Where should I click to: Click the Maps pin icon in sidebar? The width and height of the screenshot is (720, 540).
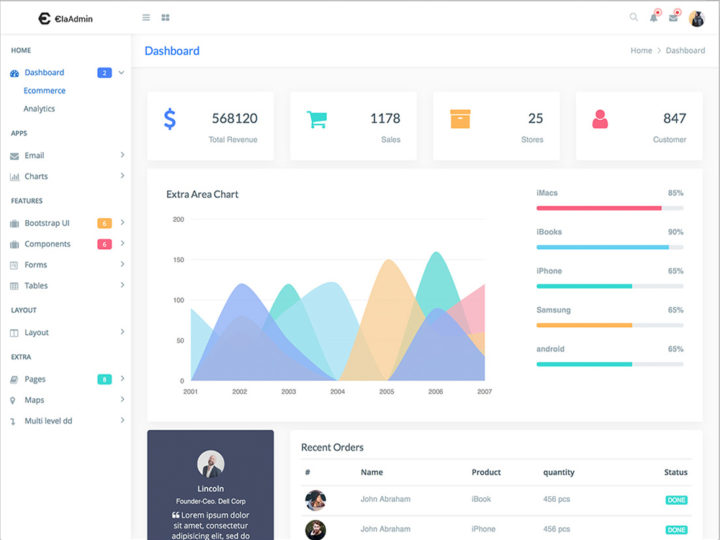(x=13, y=400)
